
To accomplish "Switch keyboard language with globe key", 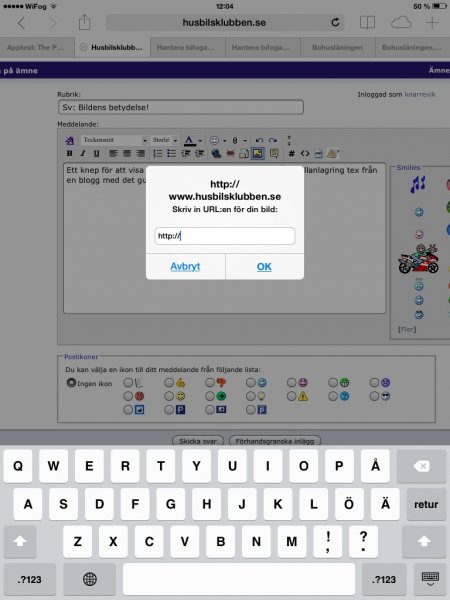I will click(90, 579).
